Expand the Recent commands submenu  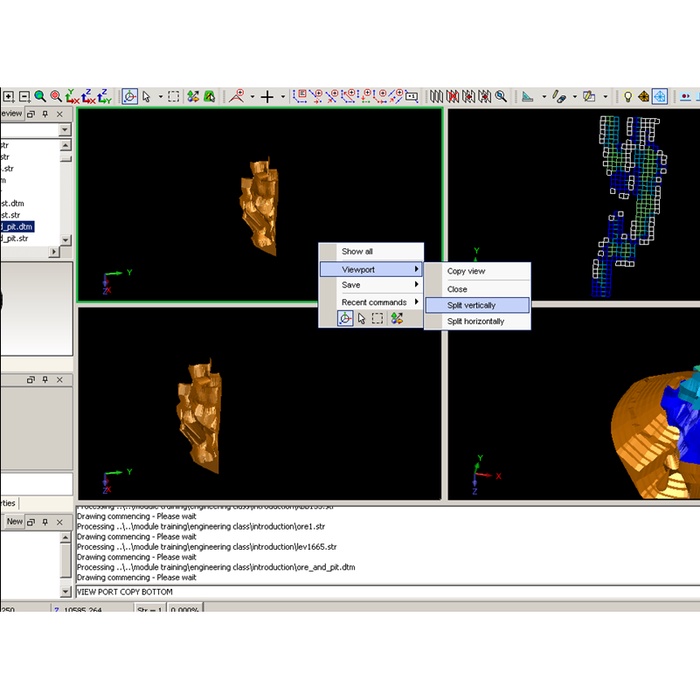pyautogui.click(x=374, y=302)
